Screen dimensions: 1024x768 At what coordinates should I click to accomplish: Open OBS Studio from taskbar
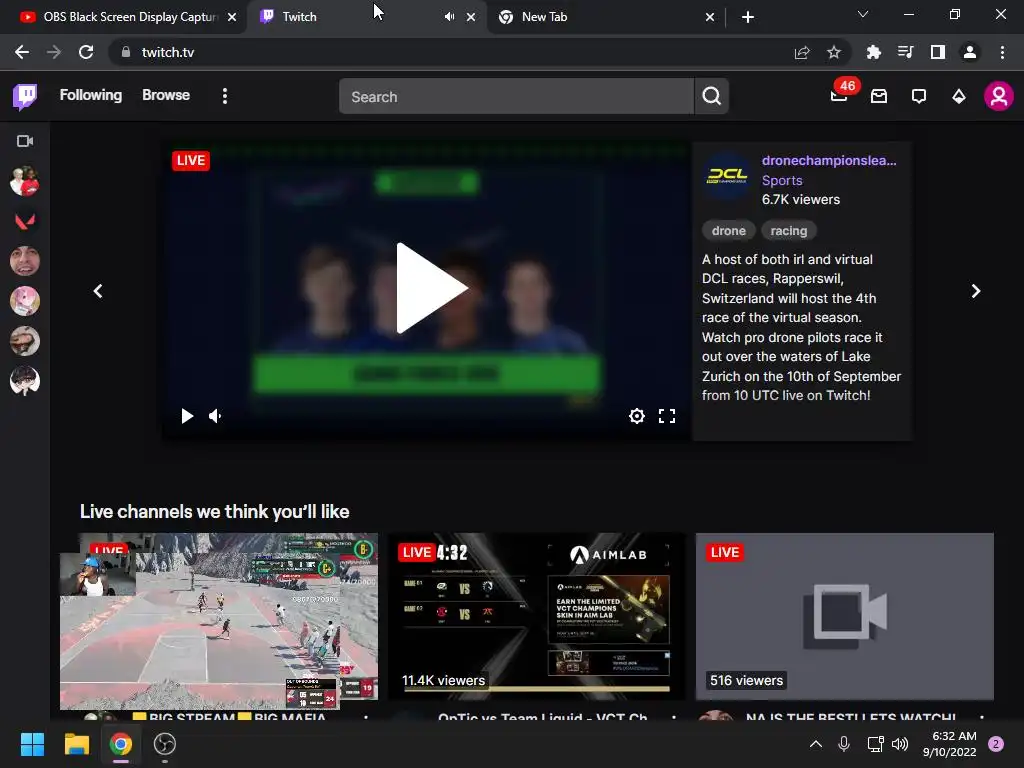pos(165,744)
